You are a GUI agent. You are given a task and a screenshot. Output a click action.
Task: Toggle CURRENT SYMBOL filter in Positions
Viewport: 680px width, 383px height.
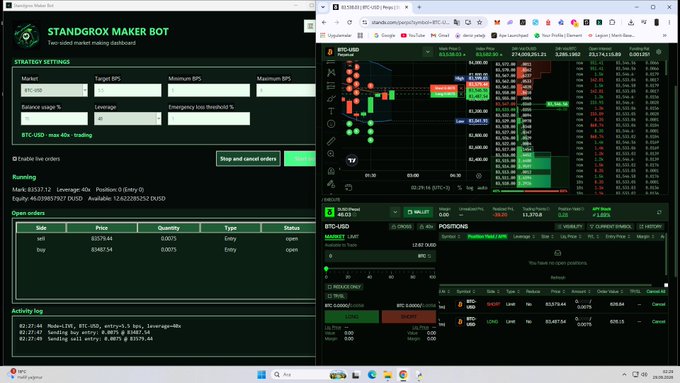pyautogui.click(x=610, y=226)
